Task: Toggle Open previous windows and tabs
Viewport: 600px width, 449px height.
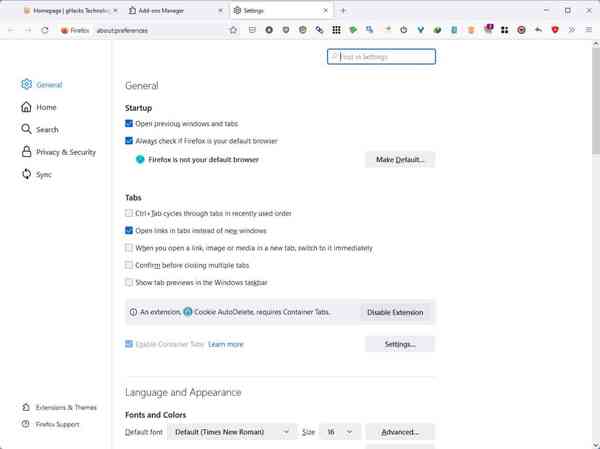Action: pos(129,123)
